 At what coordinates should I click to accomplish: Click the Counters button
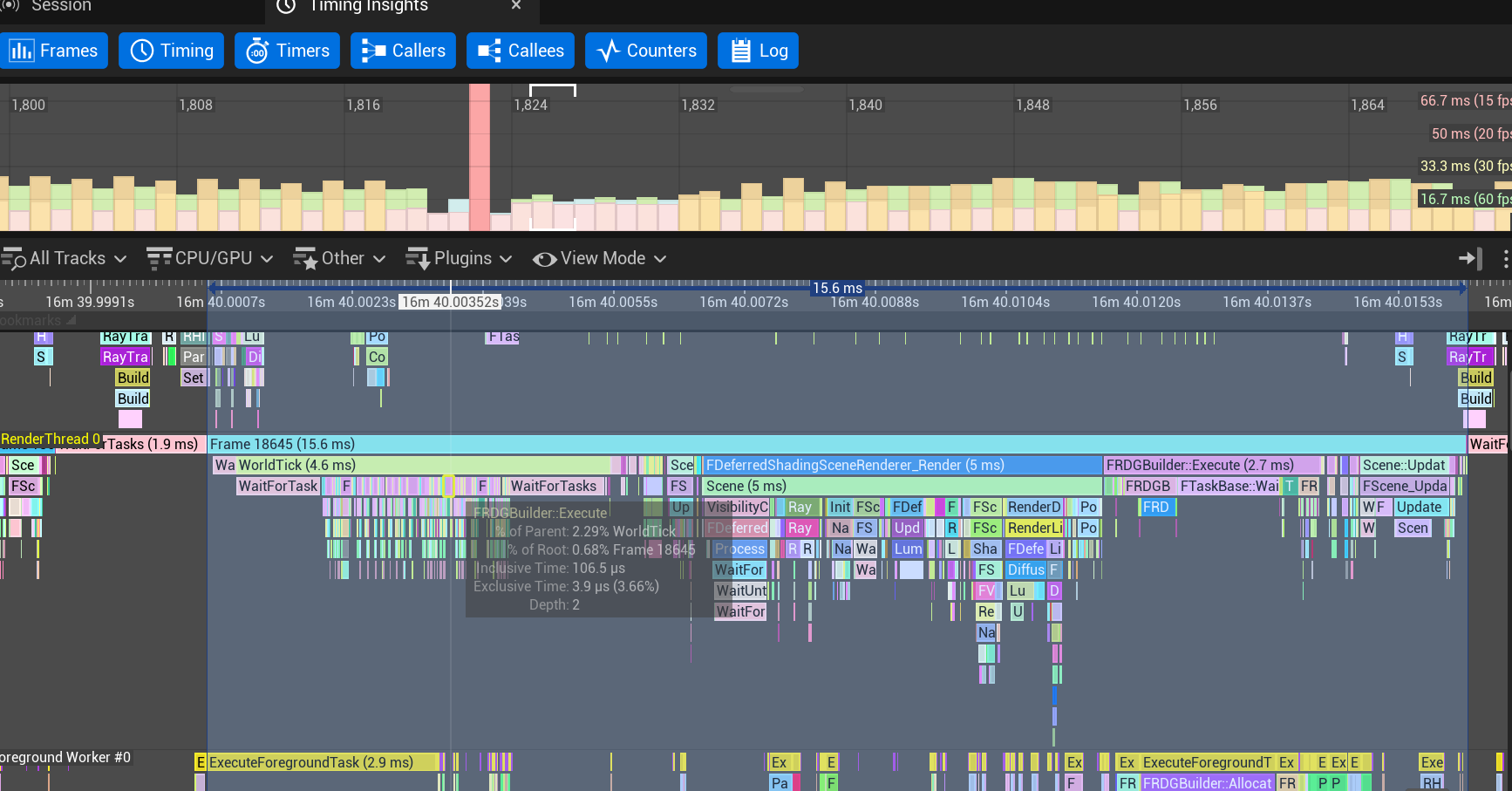point(645,51)
